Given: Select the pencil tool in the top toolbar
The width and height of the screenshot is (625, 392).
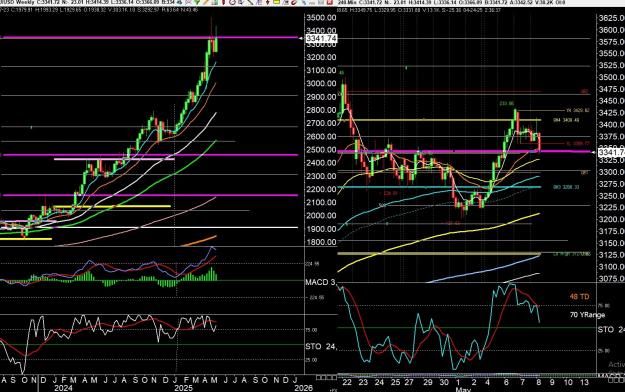Looking at the screenshot, I should tap(206, 2).
